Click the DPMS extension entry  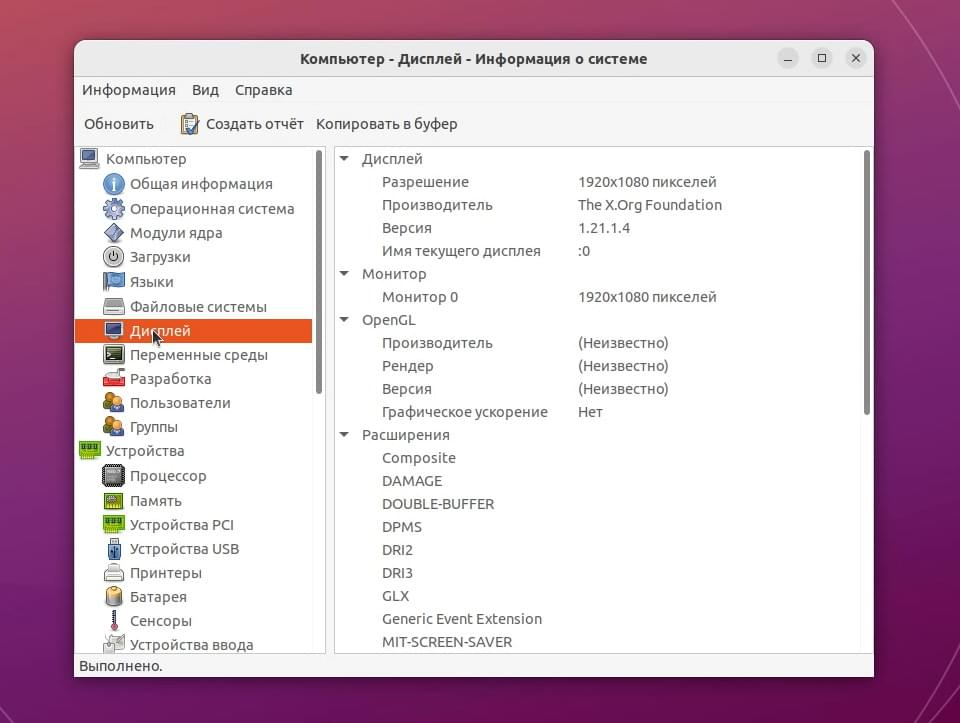[x=402, y=527]
